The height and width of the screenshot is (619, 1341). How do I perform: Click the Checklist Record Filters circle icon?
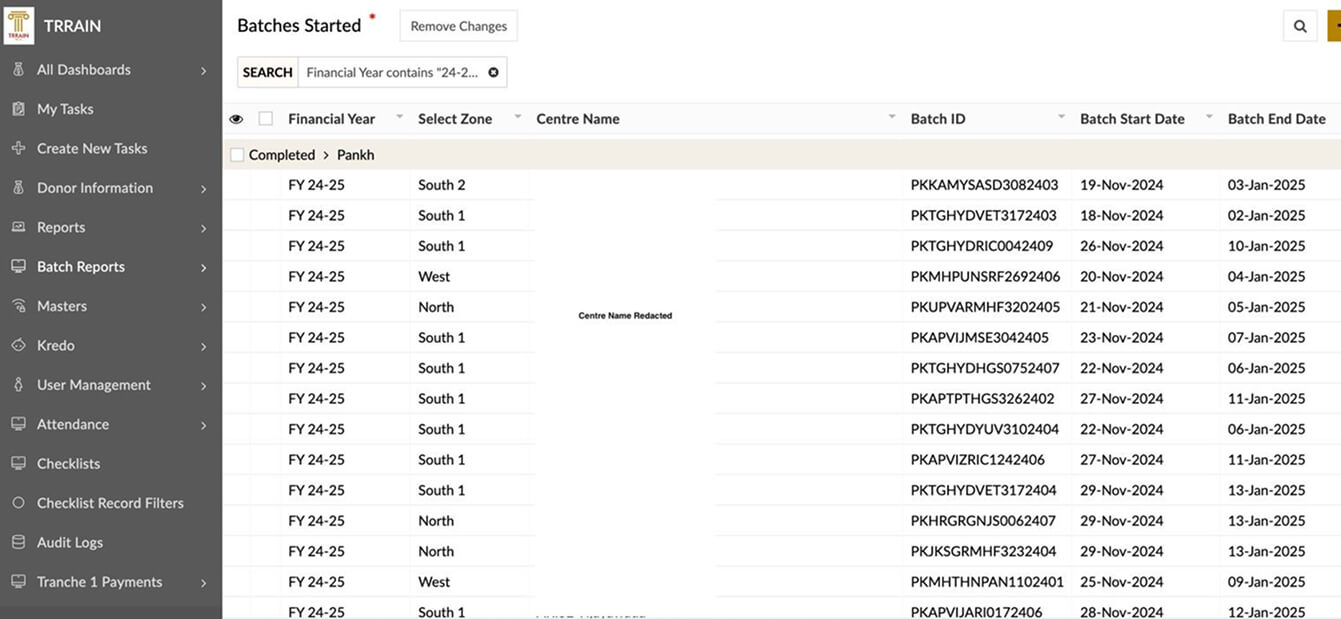(x=18, y=503)
